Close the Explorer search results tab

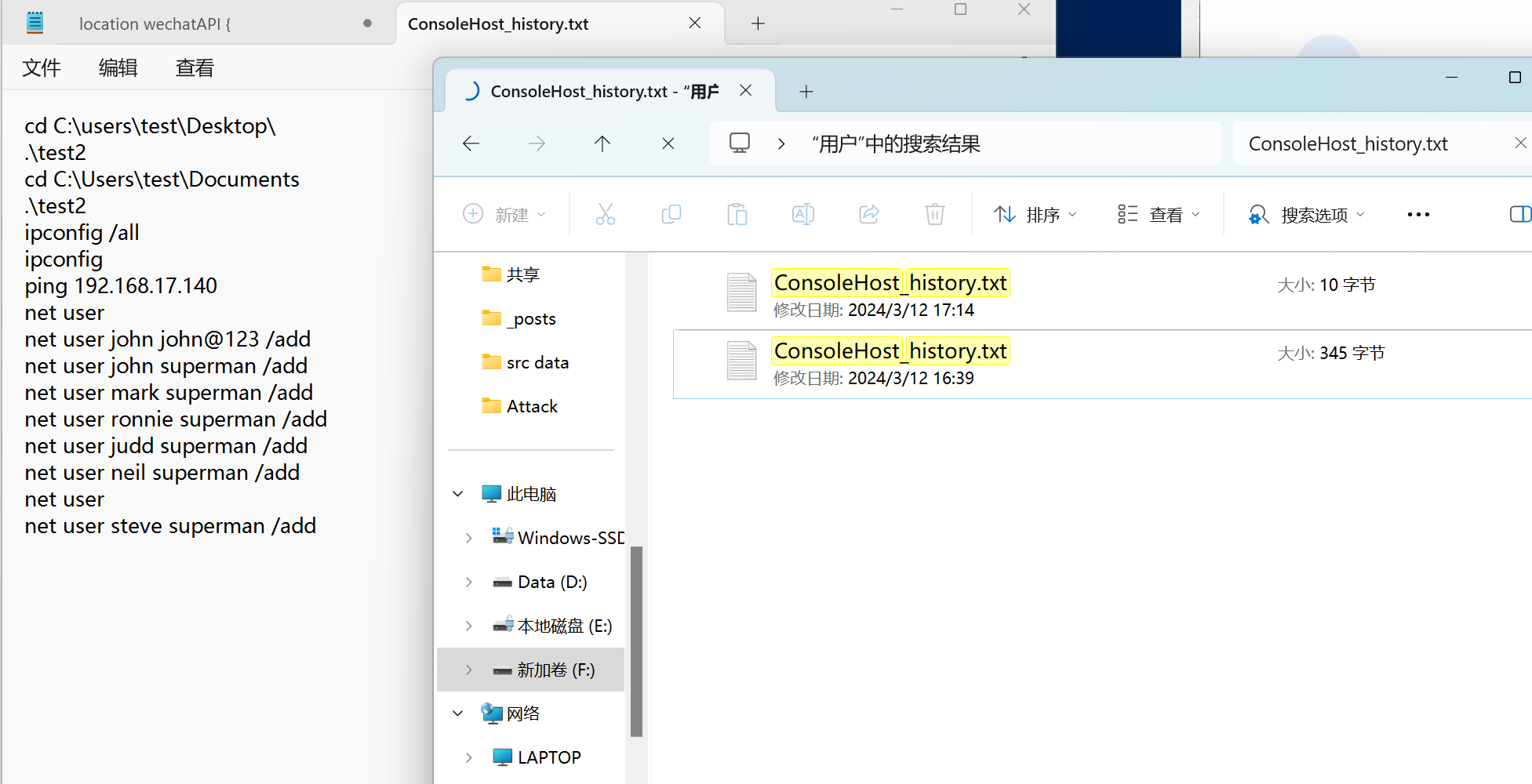(x=746, y=91)
